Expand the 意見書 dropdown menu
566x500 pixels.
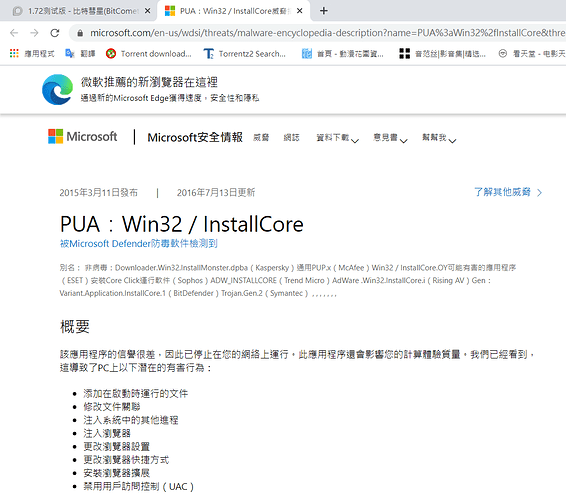click(x=390, y=138)
